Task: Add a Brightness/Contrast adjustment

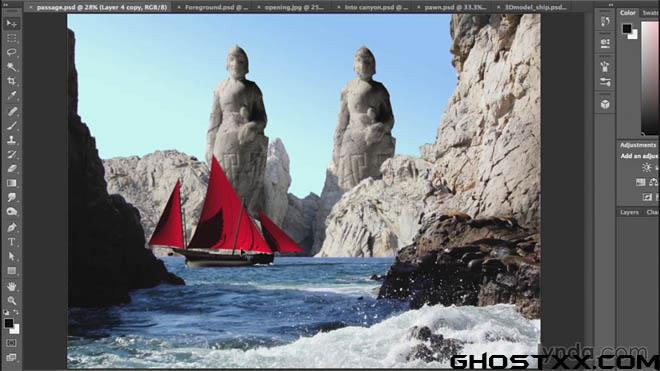Action: 647,168
